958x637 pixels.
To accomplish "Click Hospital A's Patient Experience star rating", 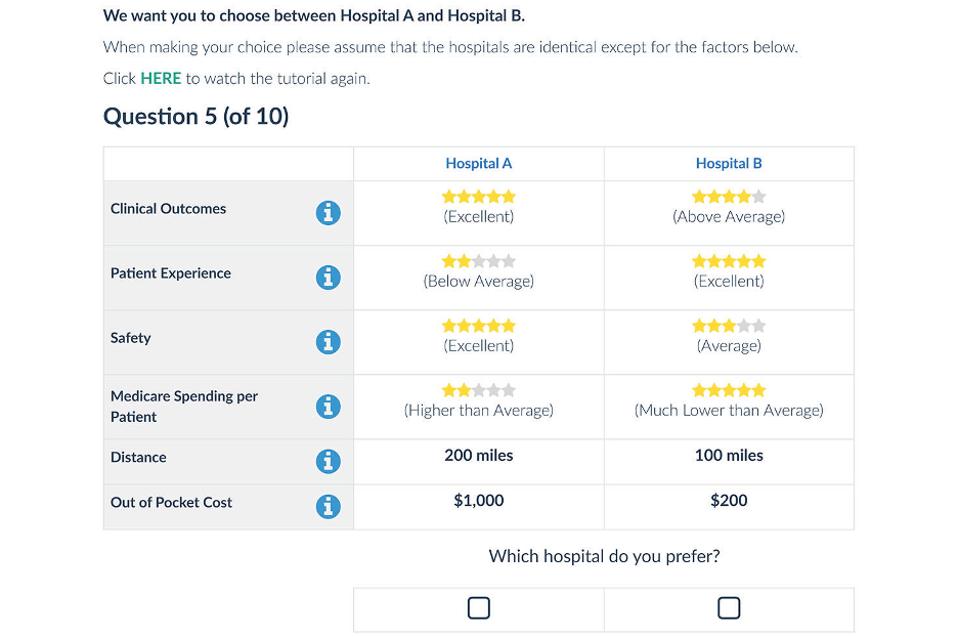I will (x=478, y=261).
